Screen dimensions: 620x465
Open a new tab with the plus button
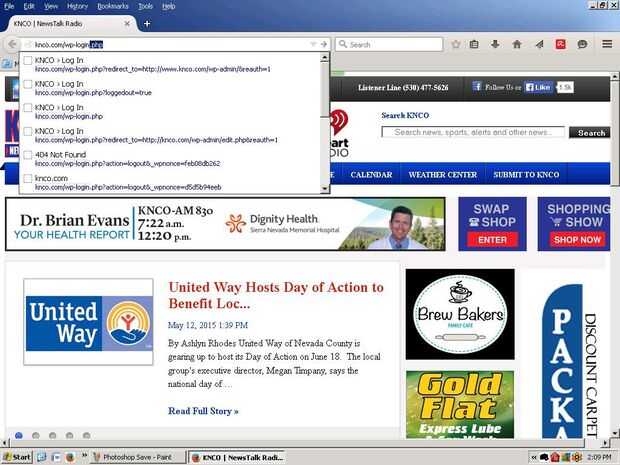click(147, 24)
